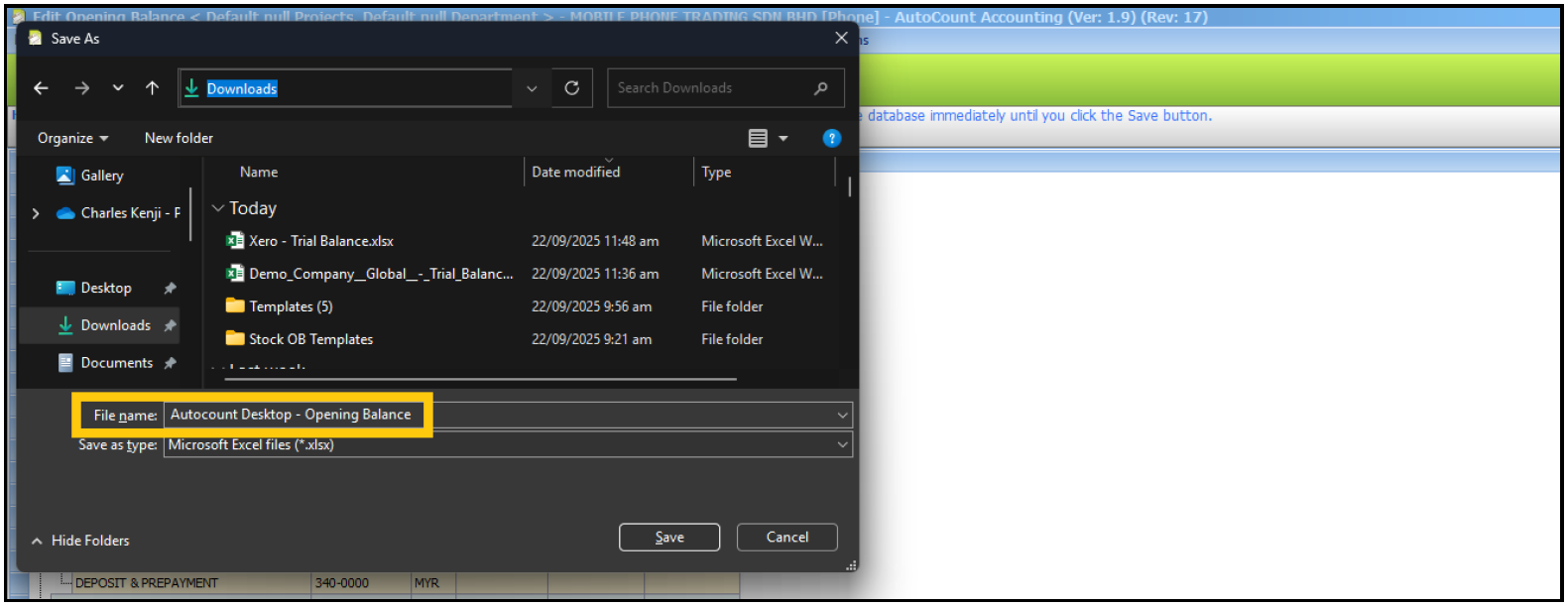This screenshot has width=1568, height=607.
Task: Collapse the Today group
Action: [218, 208]
